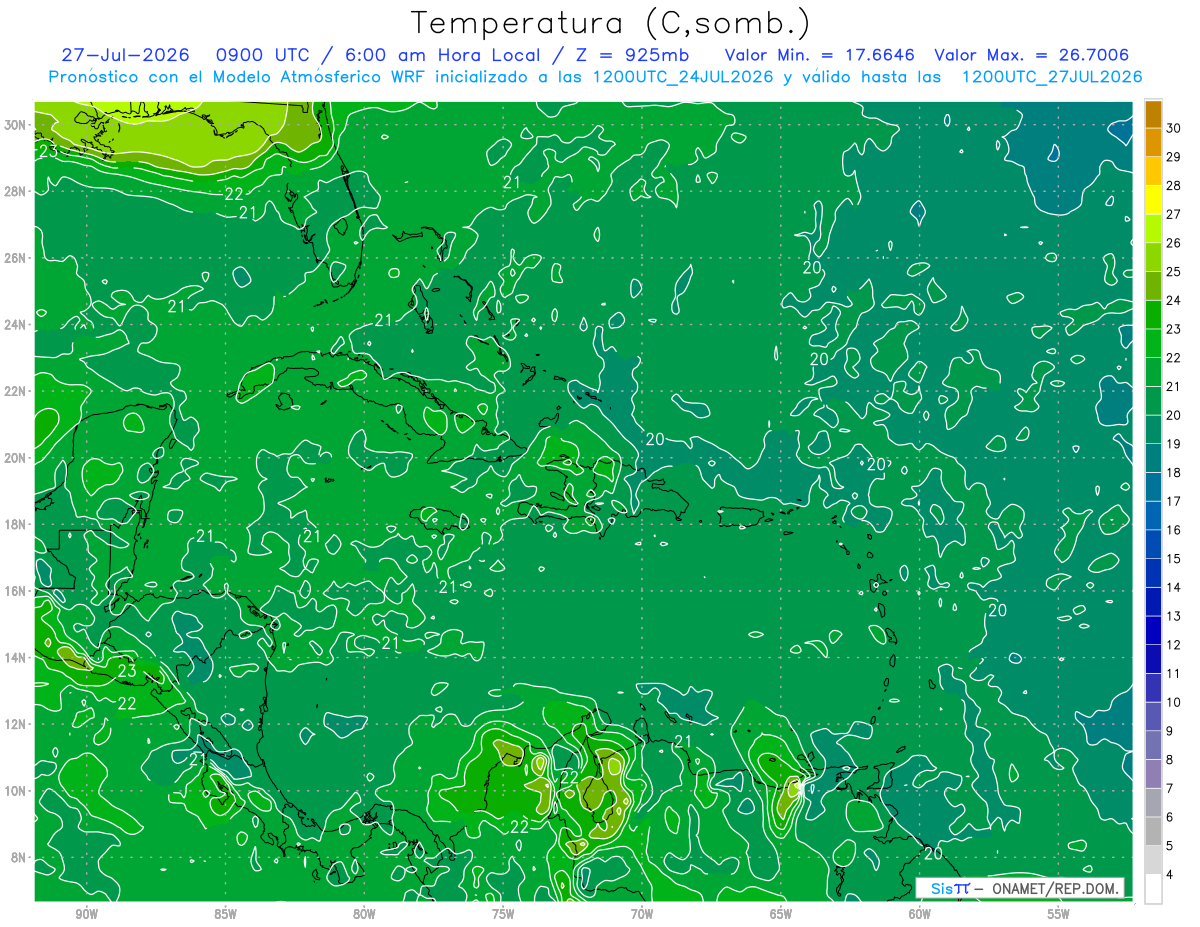The image size is (1200, 927).
Task: Click the blue color bar segment between 15 and 16
Action: 1153,544
